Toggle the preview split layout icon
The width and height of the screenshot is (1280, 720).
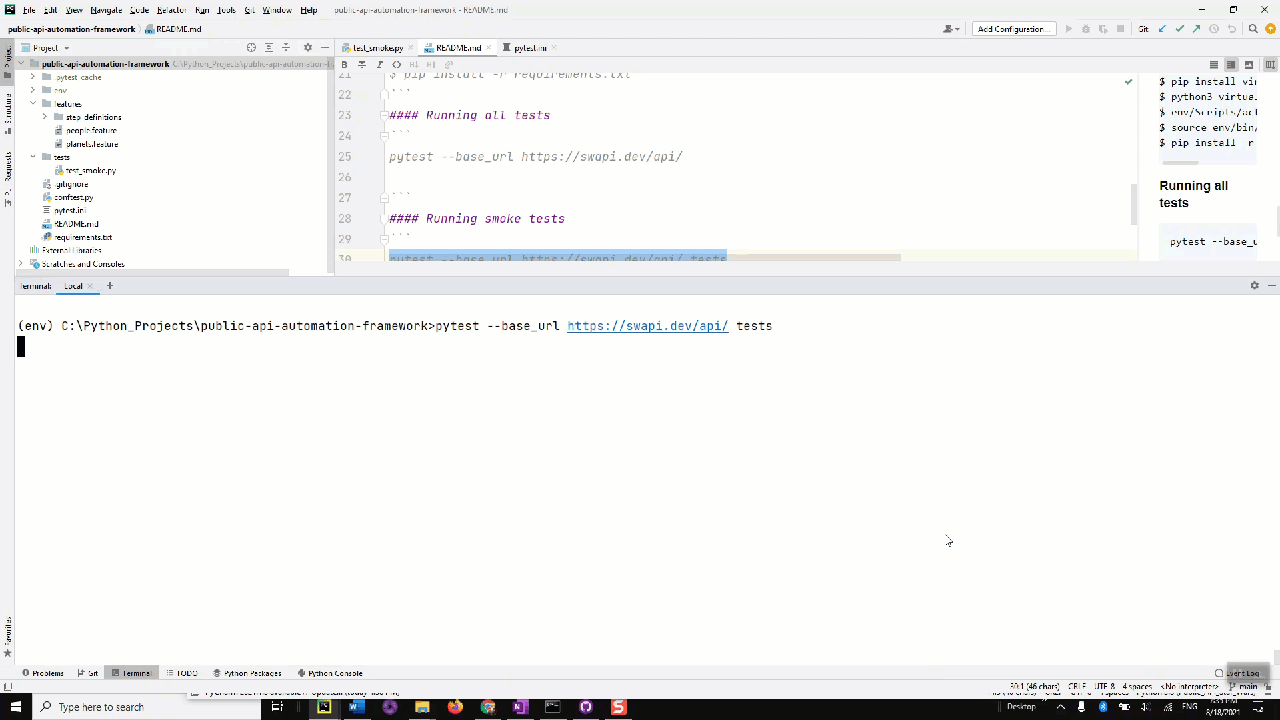click(1270, 65)
